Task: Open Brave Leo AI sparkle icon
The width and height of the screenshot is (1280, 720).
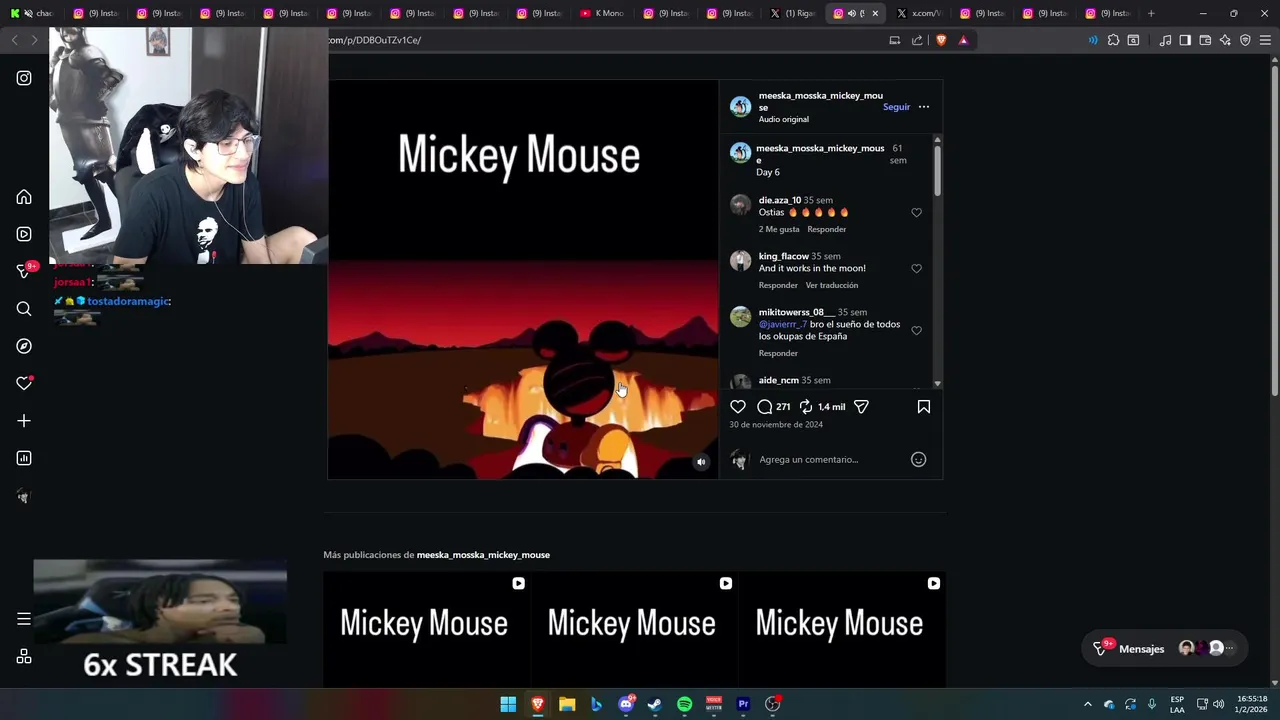Action: point(1225,40)
